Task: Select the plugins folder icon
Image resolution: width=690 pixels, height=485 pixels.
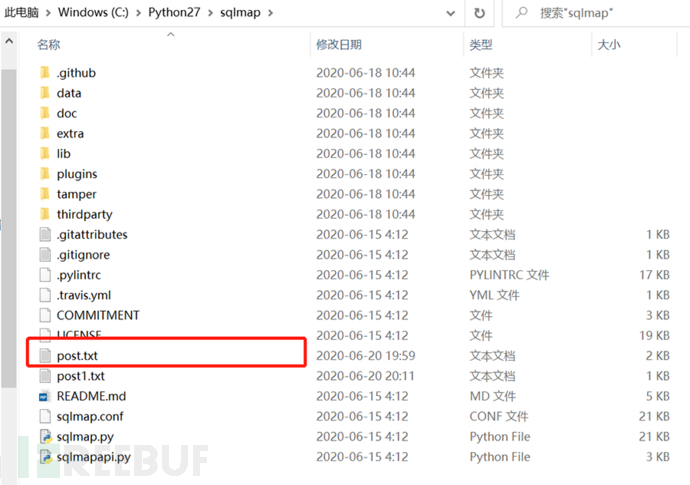Action: point(45,174)
